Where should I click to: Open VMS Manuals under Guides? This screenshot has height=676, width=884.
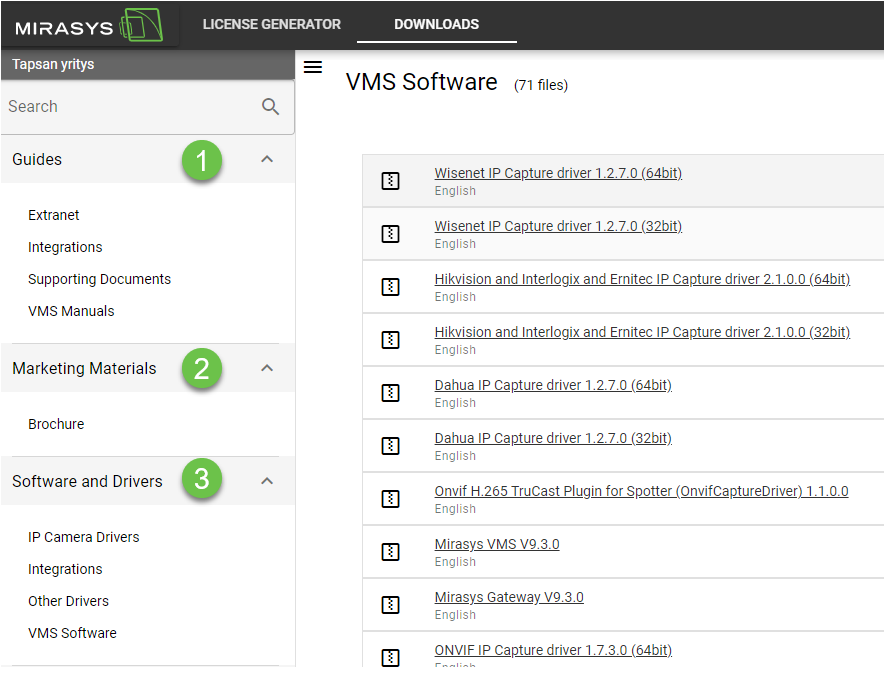[71, 311]
